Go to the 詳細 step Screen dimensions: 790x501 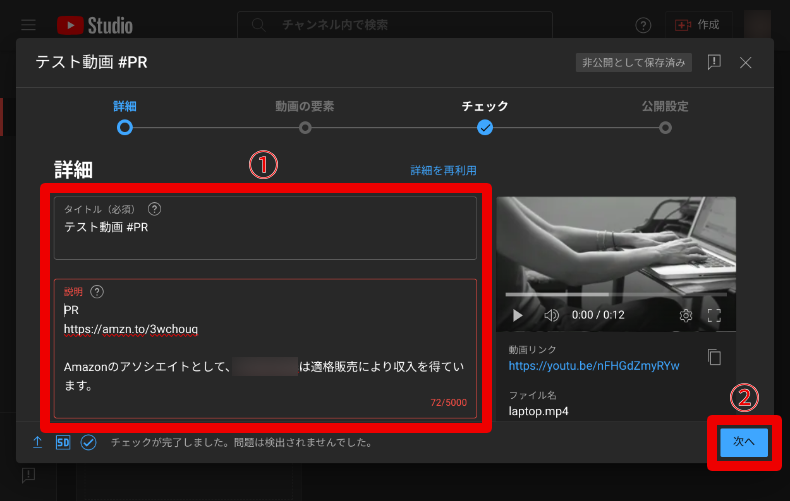125,117
